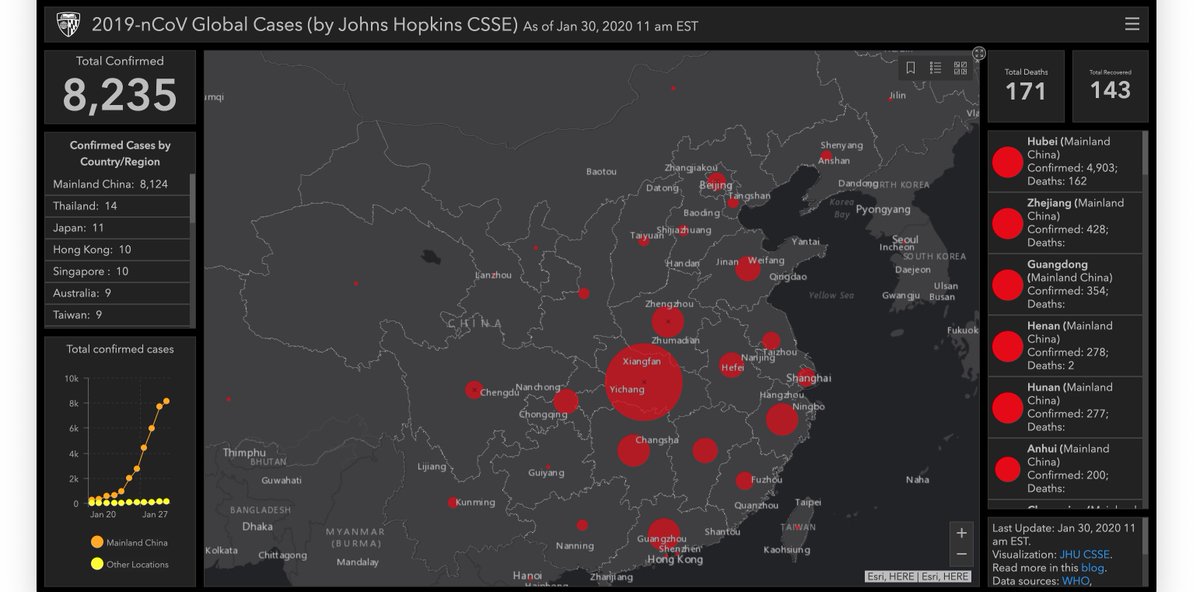
Task: Show the map legend list
Action: click(936, 68)
